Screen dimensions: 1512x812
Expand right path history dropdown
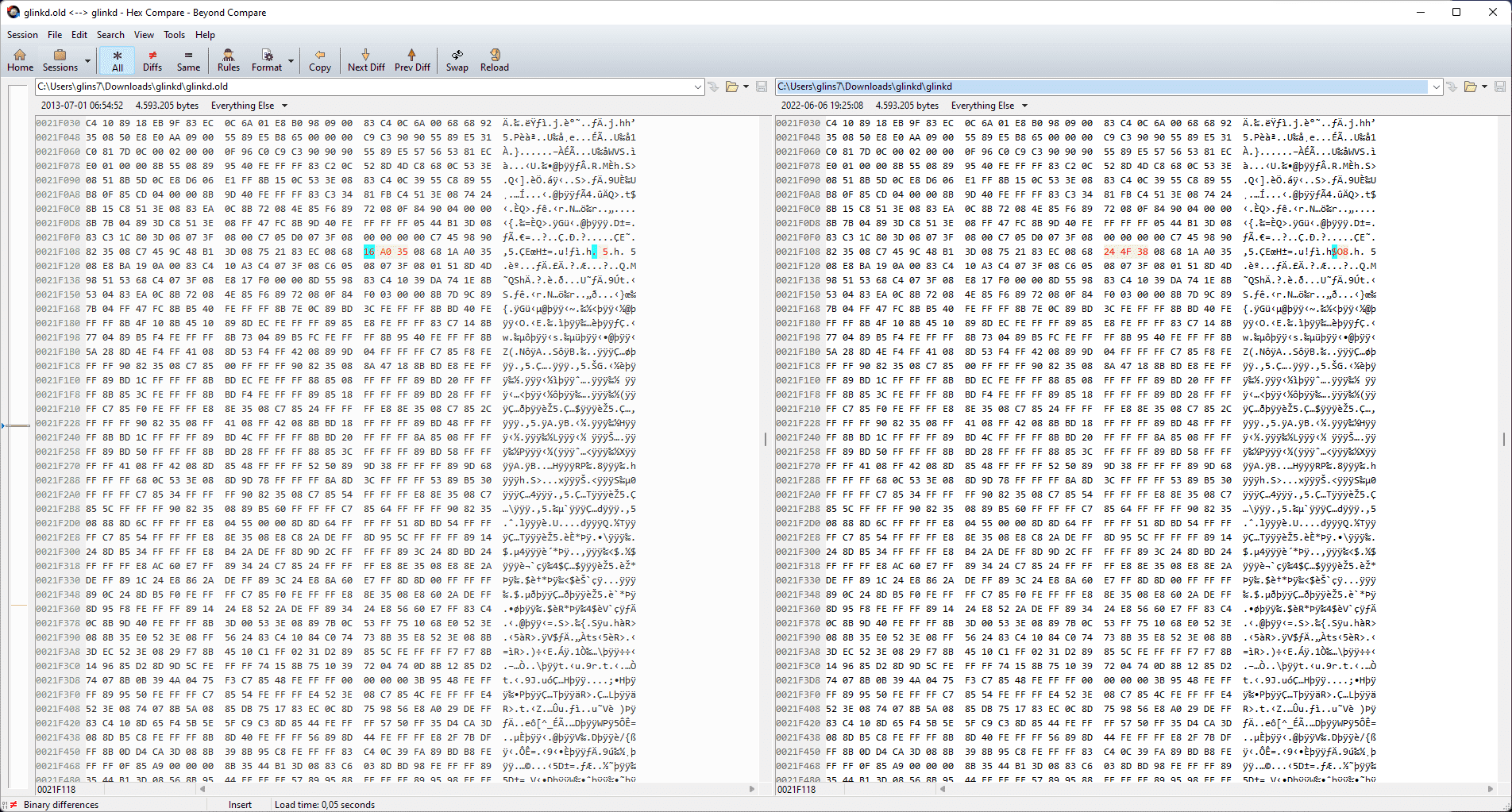(1437, 87)
